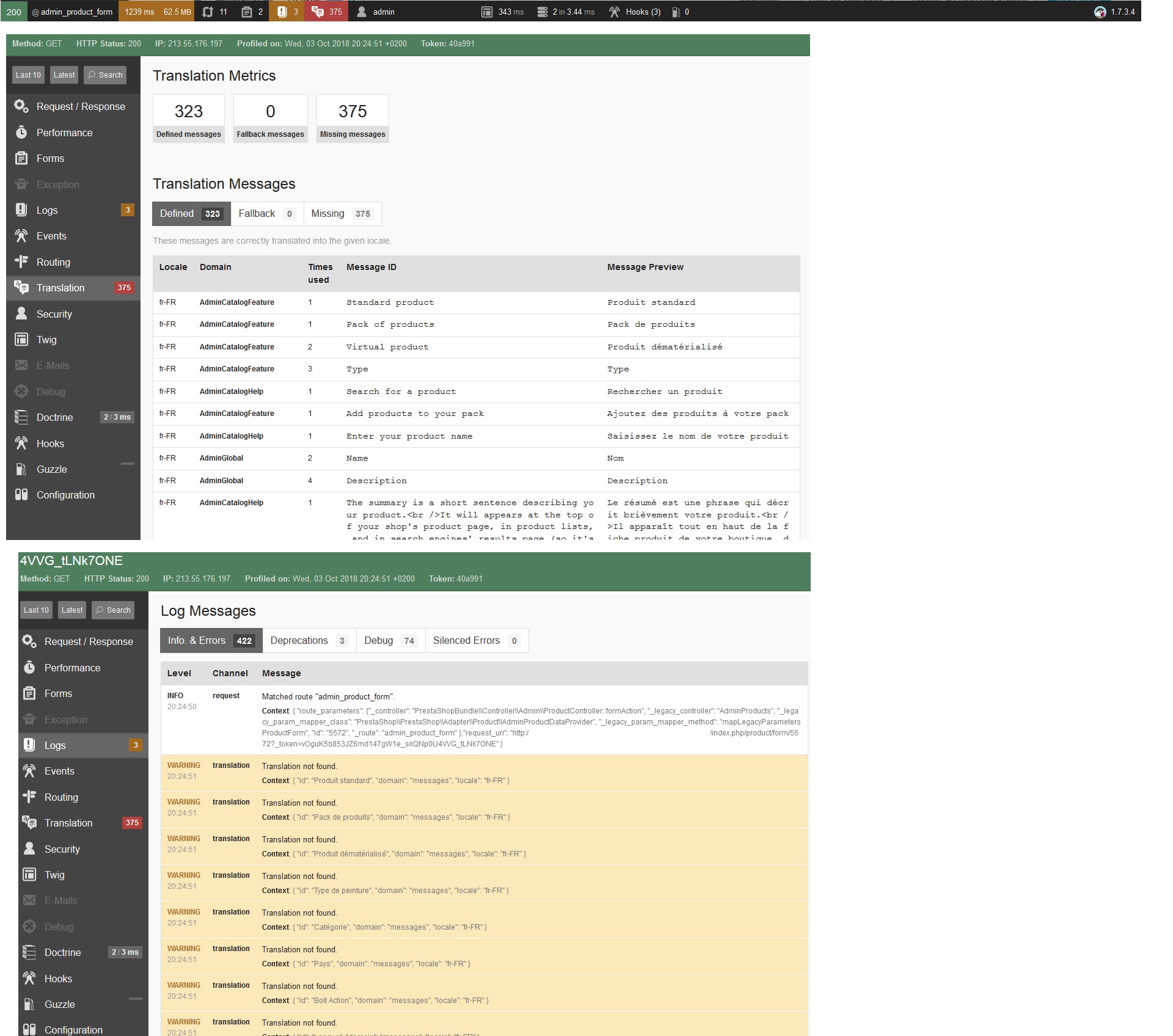Screen dimensions: 1173x1036
Task: Open the Deprecations tab in Log Messages
Action: click(309, 641)
